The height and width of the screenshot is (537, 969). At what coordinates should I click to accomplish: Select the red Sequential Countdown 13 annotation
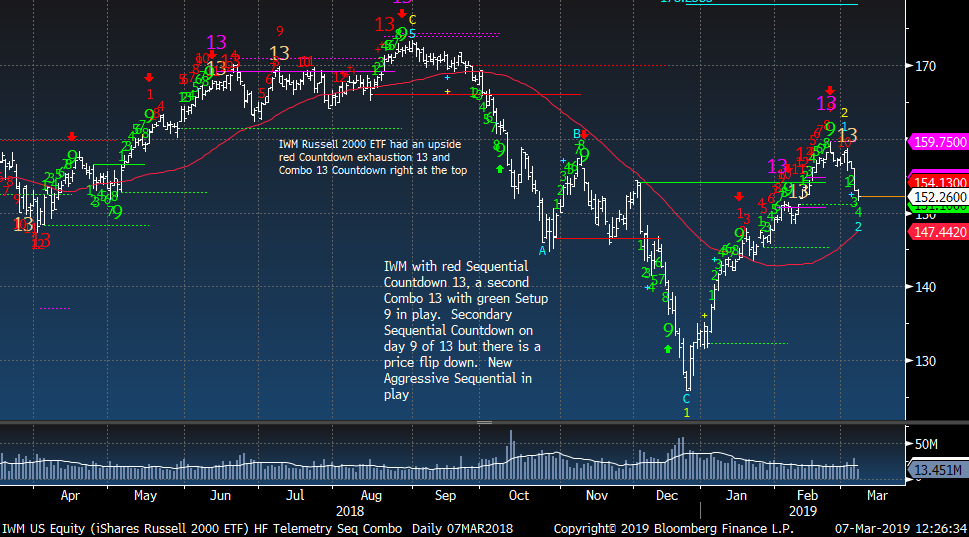(x=466, y=330)
